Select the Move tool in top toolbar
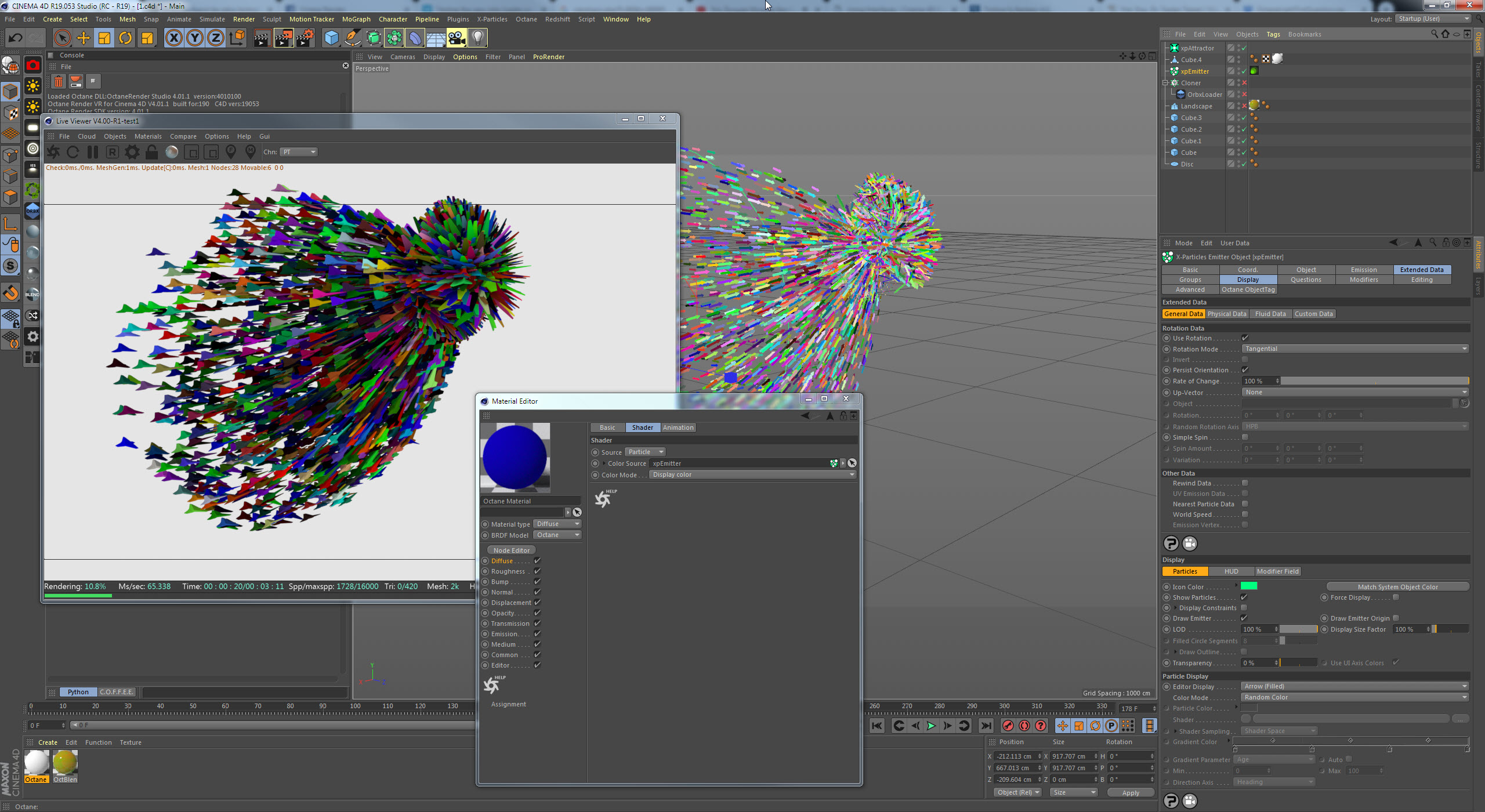The image size is (1485, 812). 83,38
